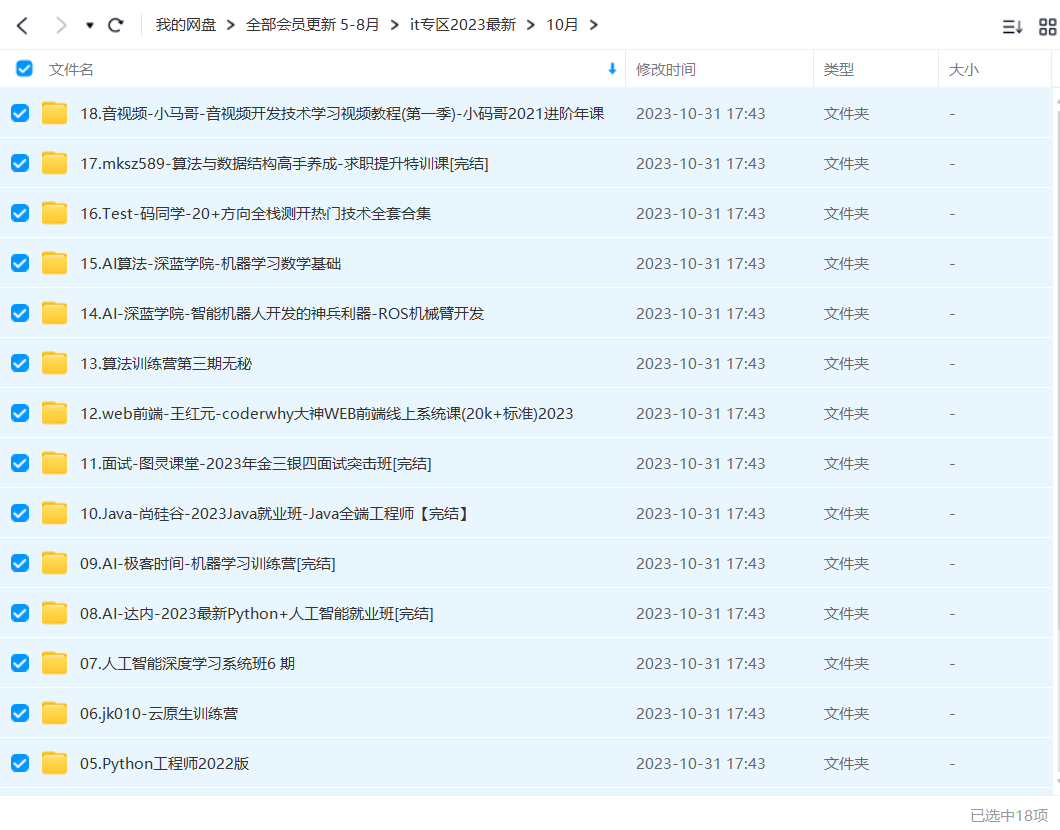This screenshot has height=830, width=1060.
Task: Switch to grid view icon
Action: point(1047,27)
